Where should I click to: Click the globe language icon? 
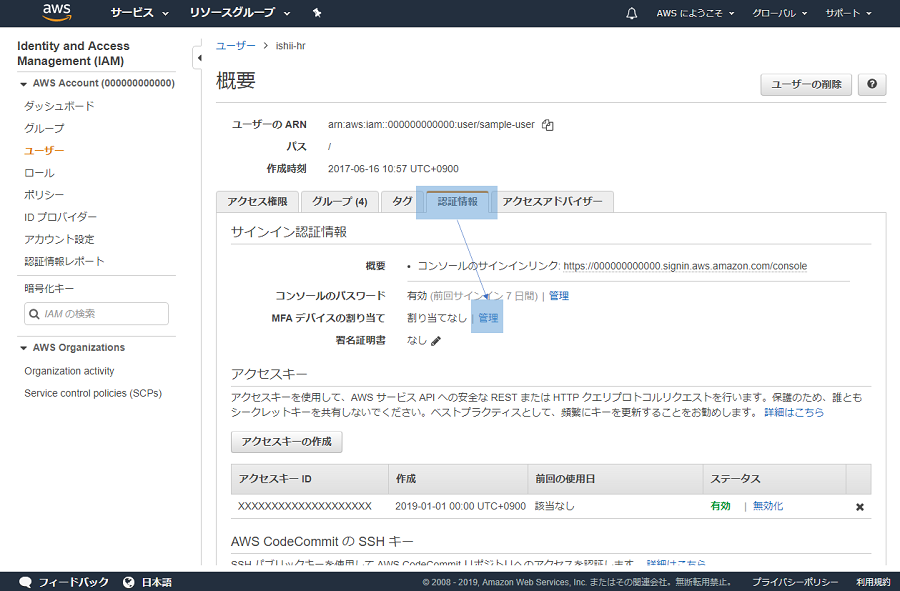[129, 582]
